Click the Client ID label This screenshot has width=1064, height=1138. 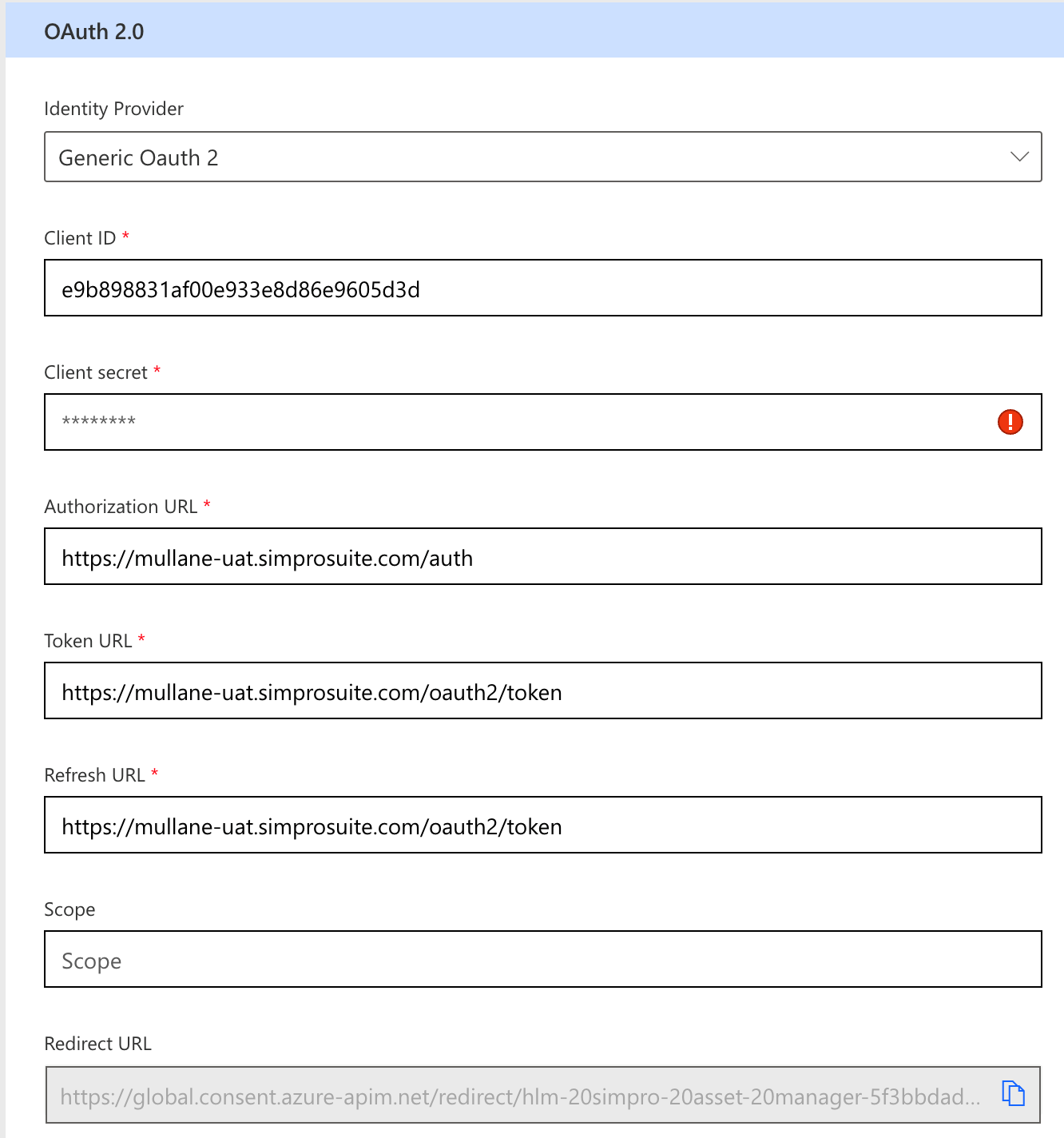click(x=80, y=238)
